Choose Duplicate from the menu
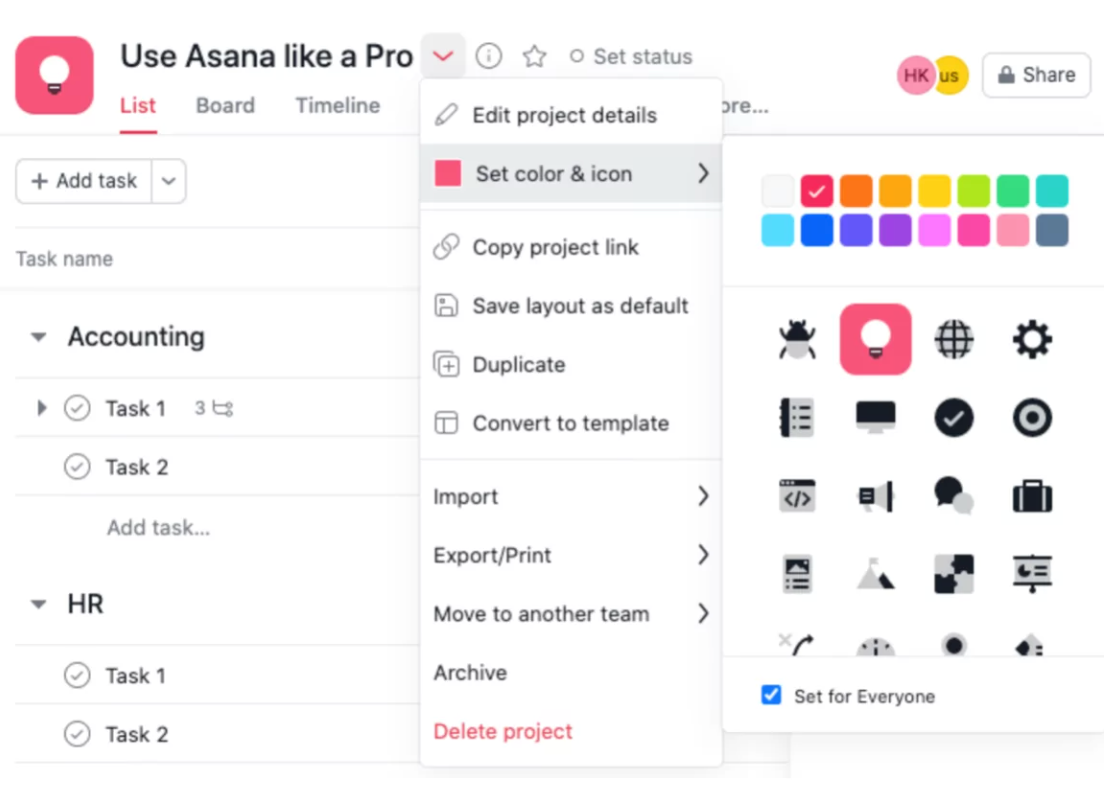 pyautogui.click(x=571, y=364)
